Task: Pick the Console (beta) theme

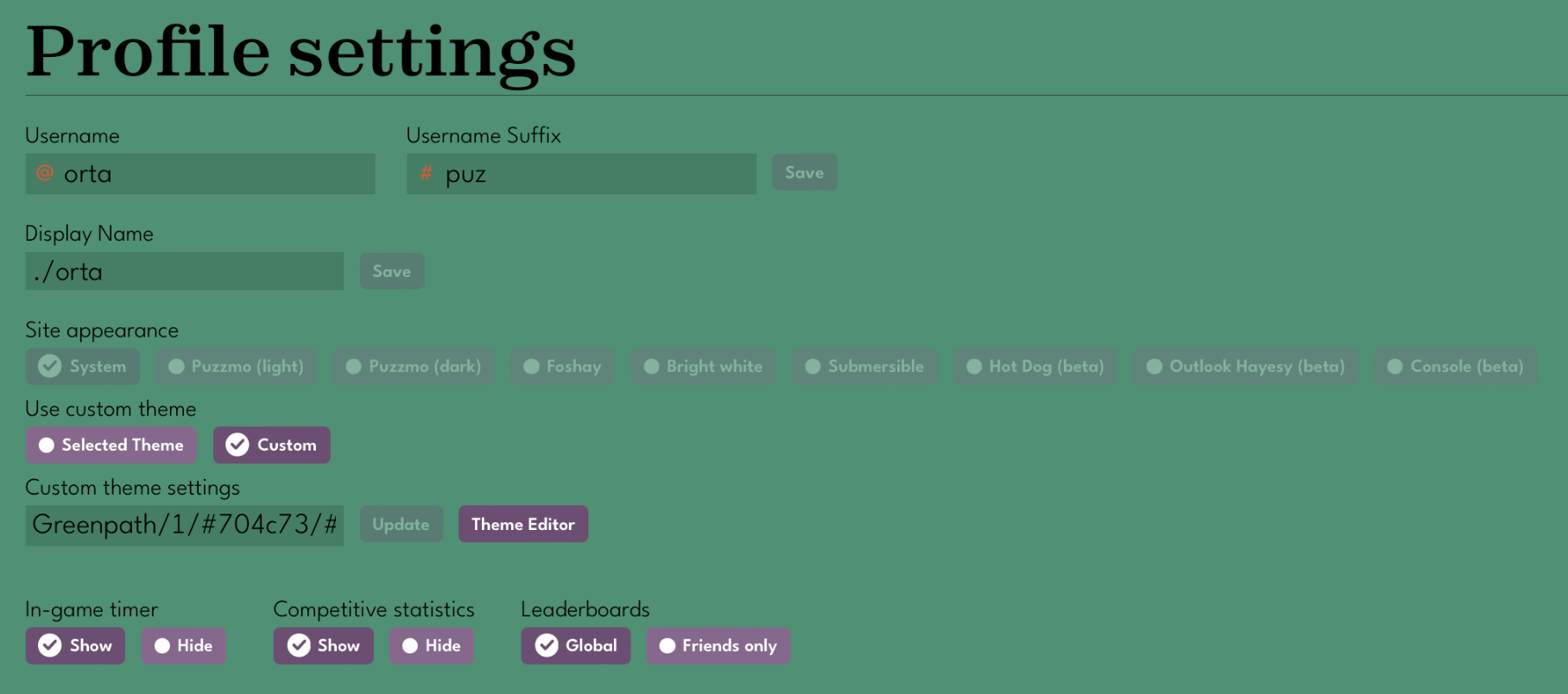Action: pos(1456,366)
